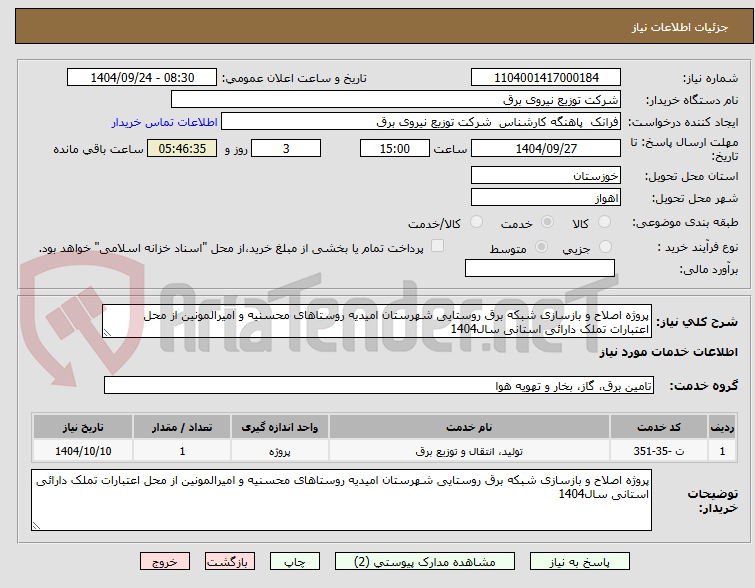
Task: Click the بازگشت back button
Action: pos(230,562)
